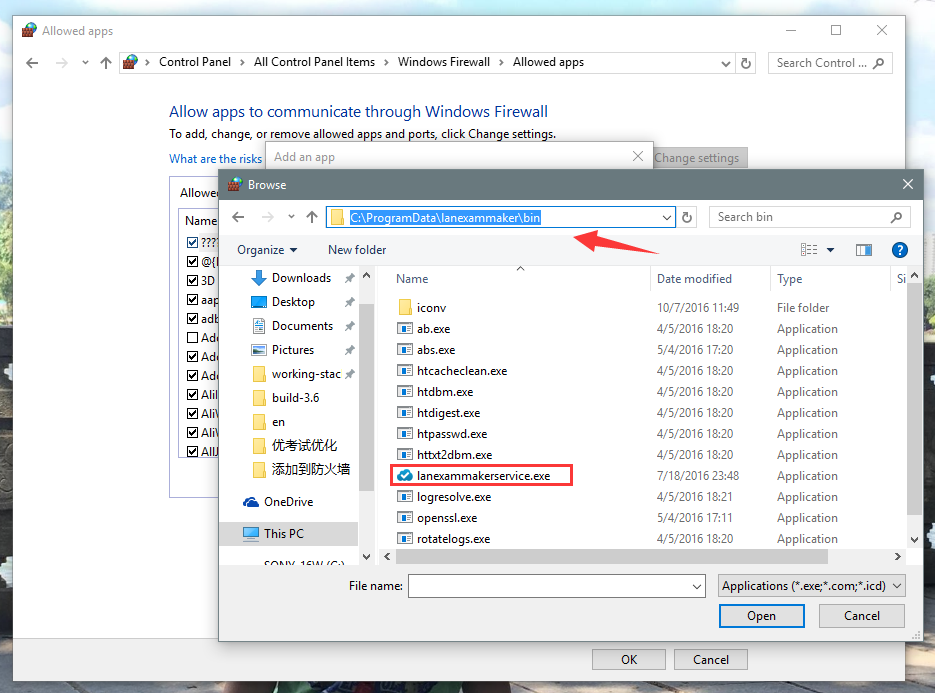Toggle the 3D allowed app checkbox
The width and height of the screenshot is (935, 693).
193,280
